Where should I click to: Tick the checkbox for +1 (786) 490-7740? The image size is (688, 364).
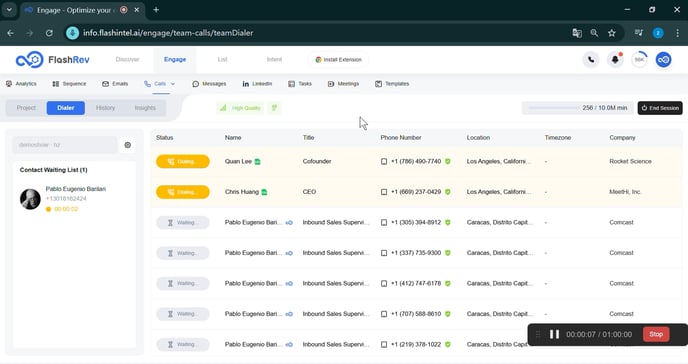(384, 161)
